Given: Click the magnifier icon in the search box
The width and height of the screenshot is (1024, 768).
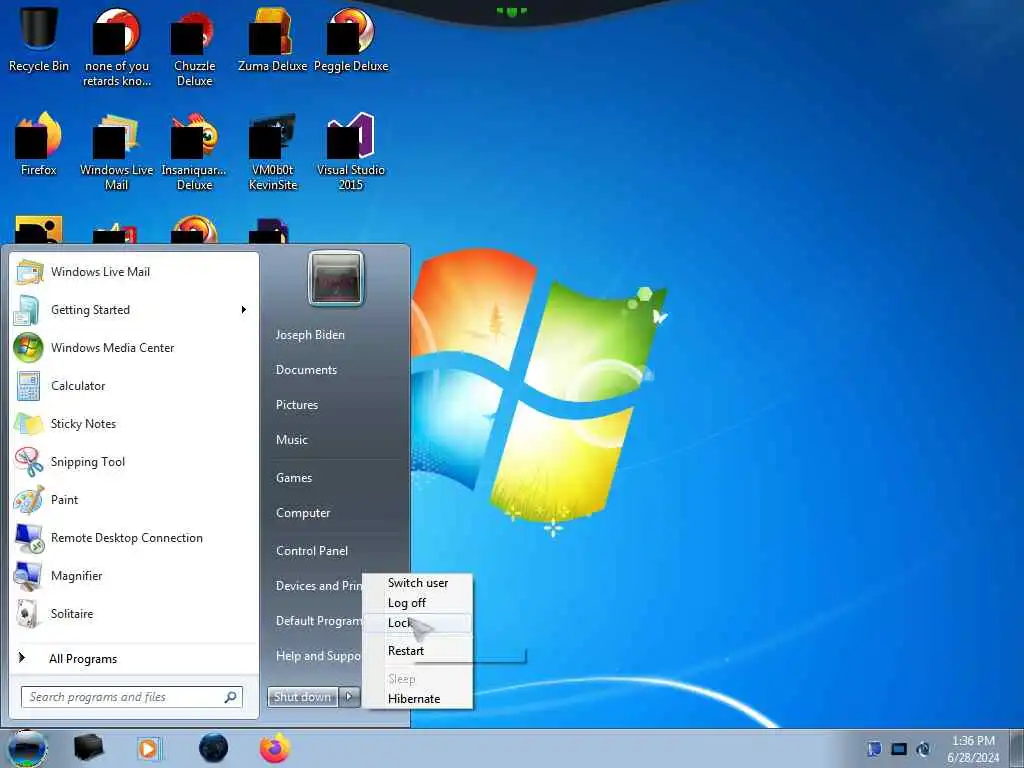Looking at the screenshot, I should (231, 697).
